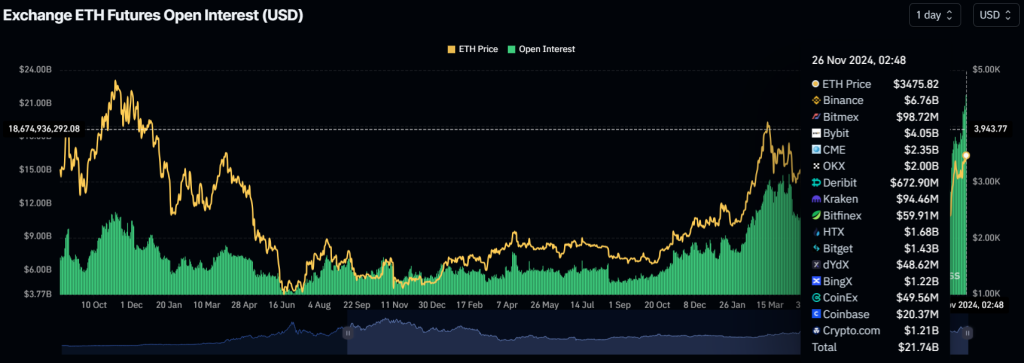Click the highlighted ETH price point marker
Screen dimensions: 1024x363
pos(967,155)
